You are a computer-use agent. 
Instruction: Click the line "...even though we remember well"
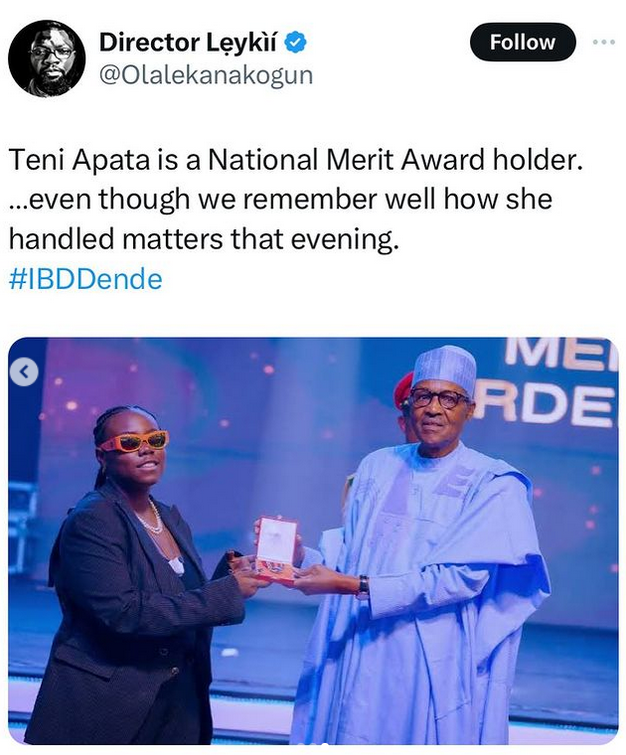280,199
